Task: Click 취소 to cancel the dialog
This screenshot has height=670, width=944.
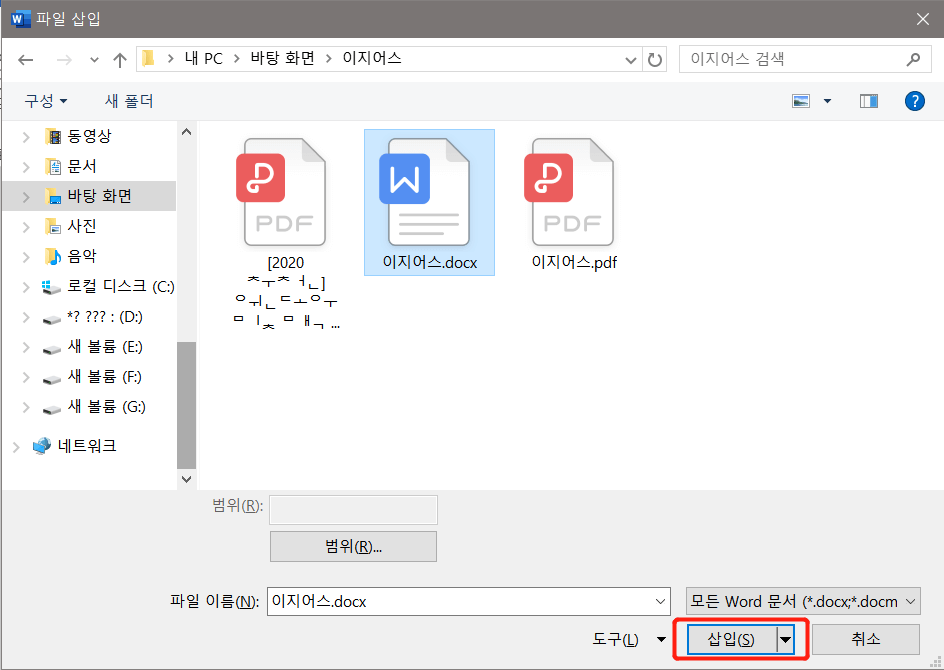Action: pos(866,639)
